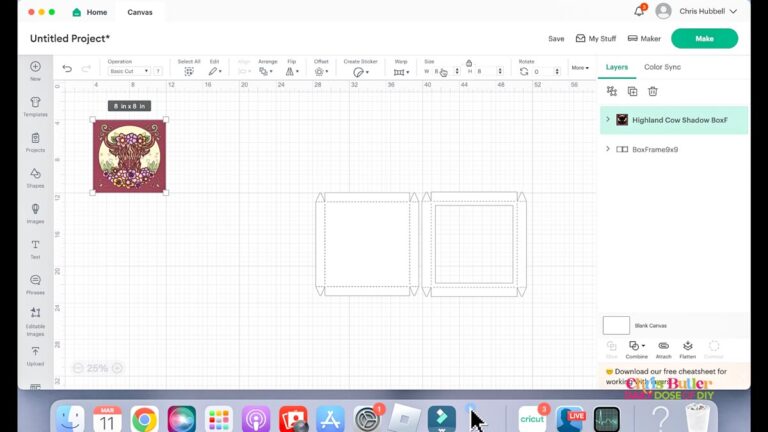This screenshot has width=768, height=432.
Task: Select the Templates icon in the sidebar
Action: (x=35, y=105)
